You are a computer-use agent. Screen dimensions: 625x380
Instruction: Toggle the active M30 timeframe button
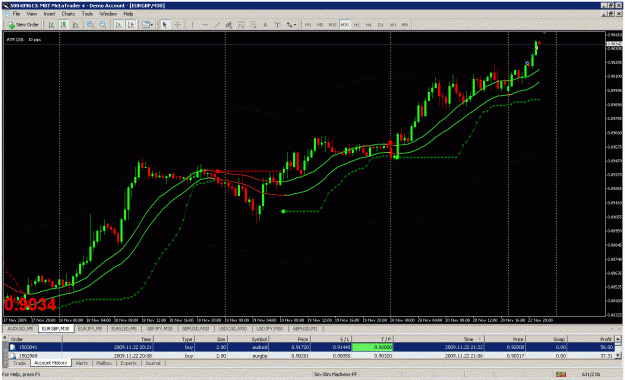[344, 25]
